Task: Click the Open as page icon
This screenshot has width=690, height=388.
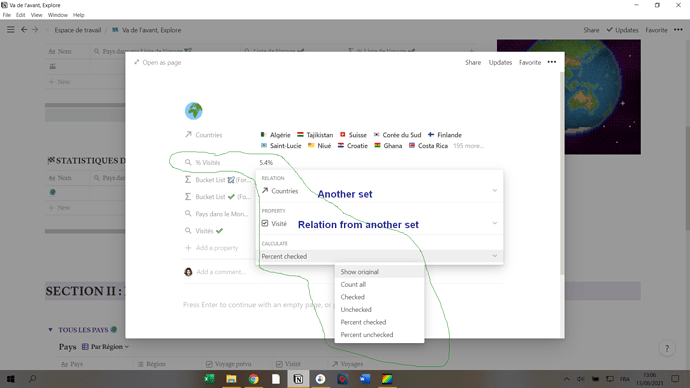Action: pos(136,62)
